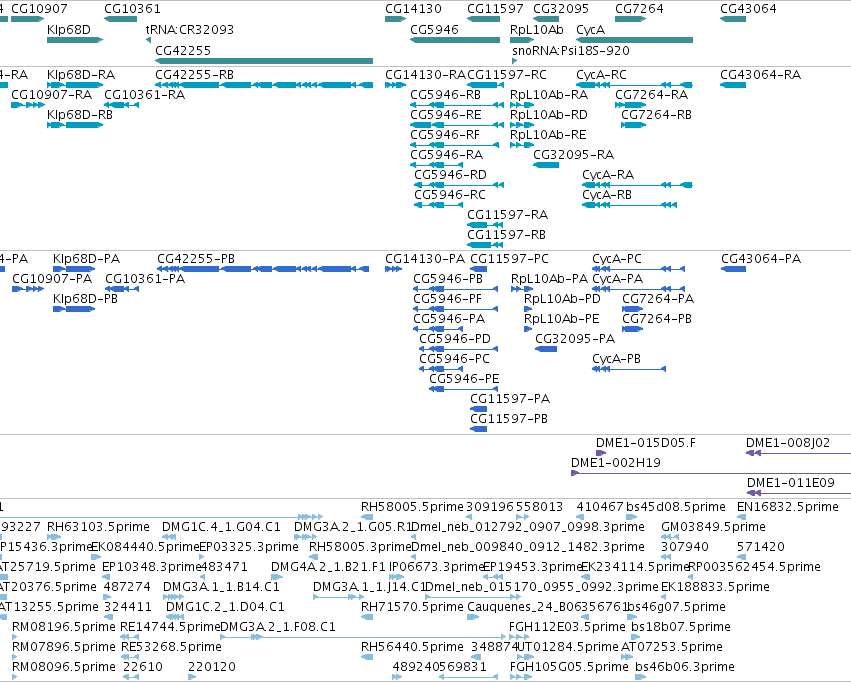Click transcript label CG7264-RA
Viewport: 851px width, 682px height.
click(x=651, y=94)
